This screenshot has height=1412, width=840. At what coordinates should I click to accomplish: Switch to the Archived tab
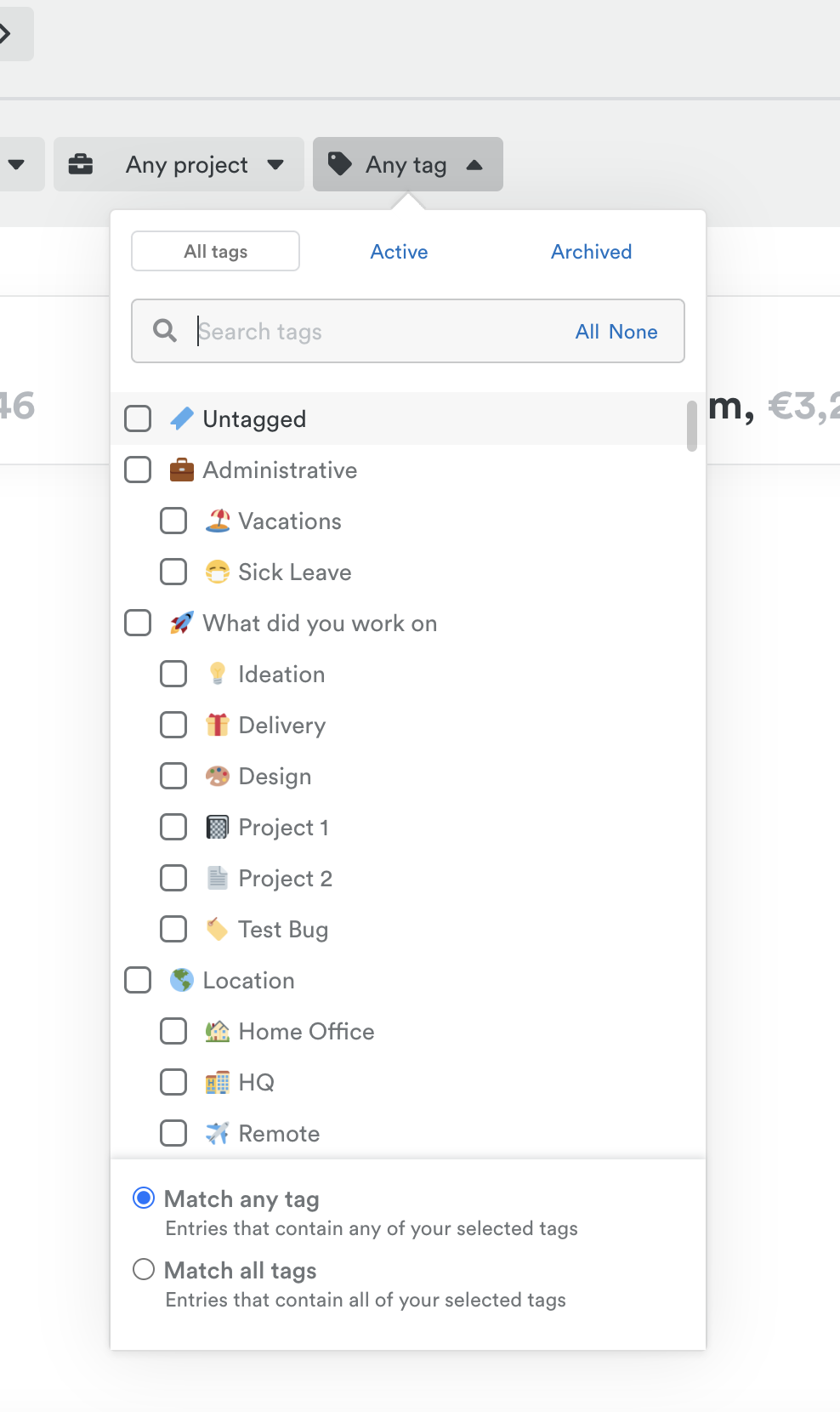click(x=591, y=252)
